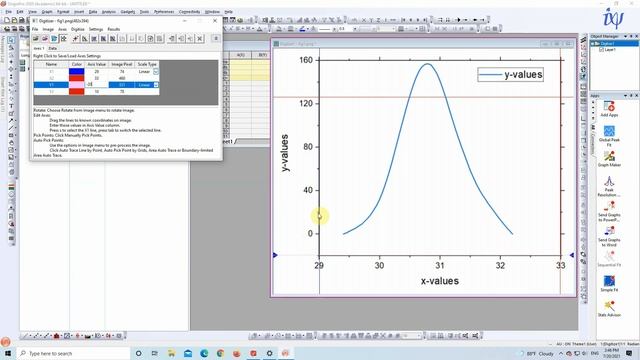Click the red Y2 color swatch
This screenshot has width=640, height=360.
[77, 91]
